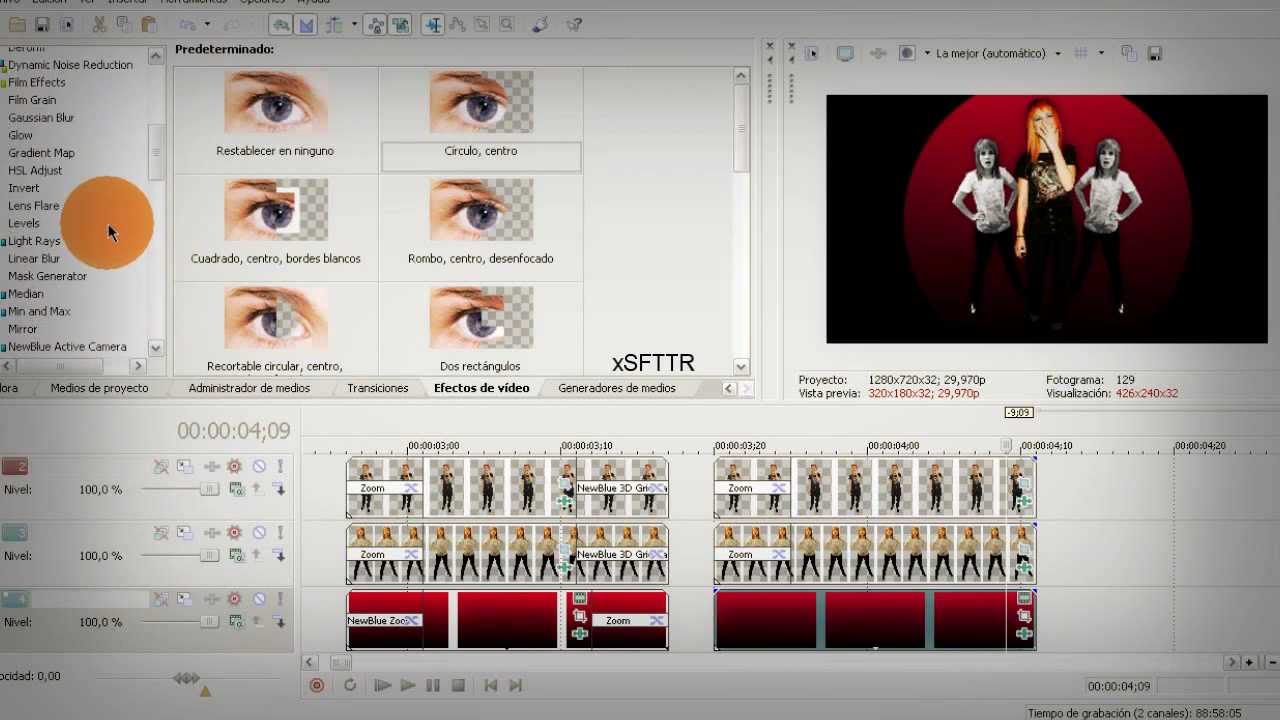Screen dimensions: 1280x720
Task: Paste with the clipboard icon
Action: tap(149, 24)
